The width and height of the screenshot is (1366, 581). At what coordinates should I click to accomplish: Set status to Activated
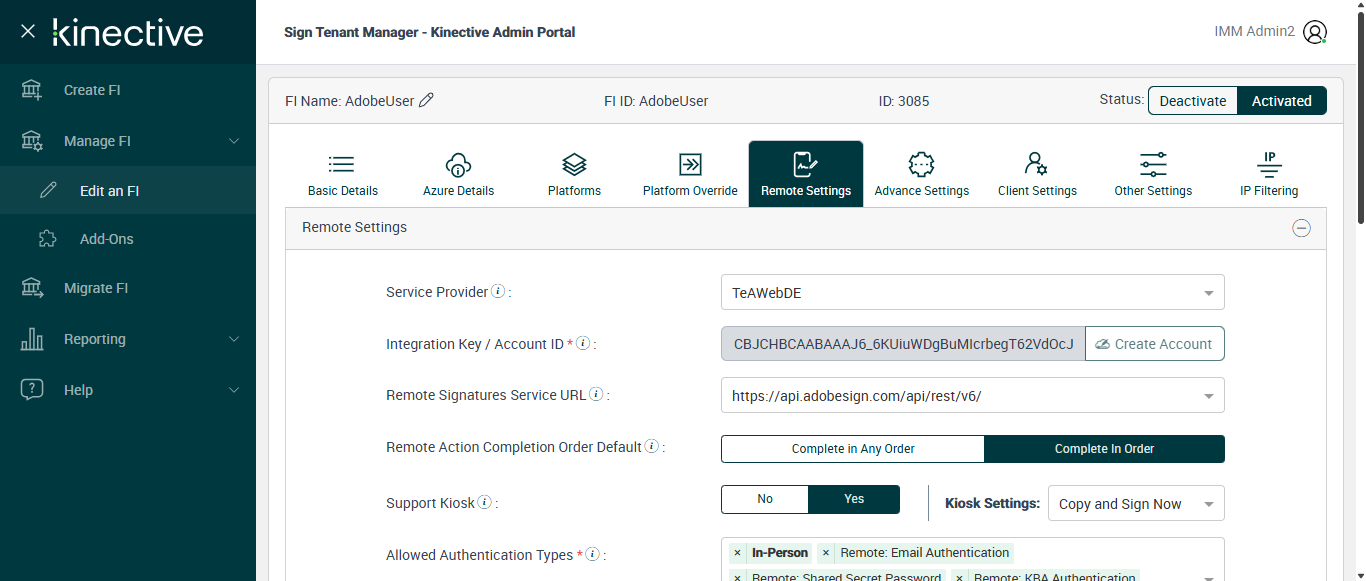pos(1282,101)
